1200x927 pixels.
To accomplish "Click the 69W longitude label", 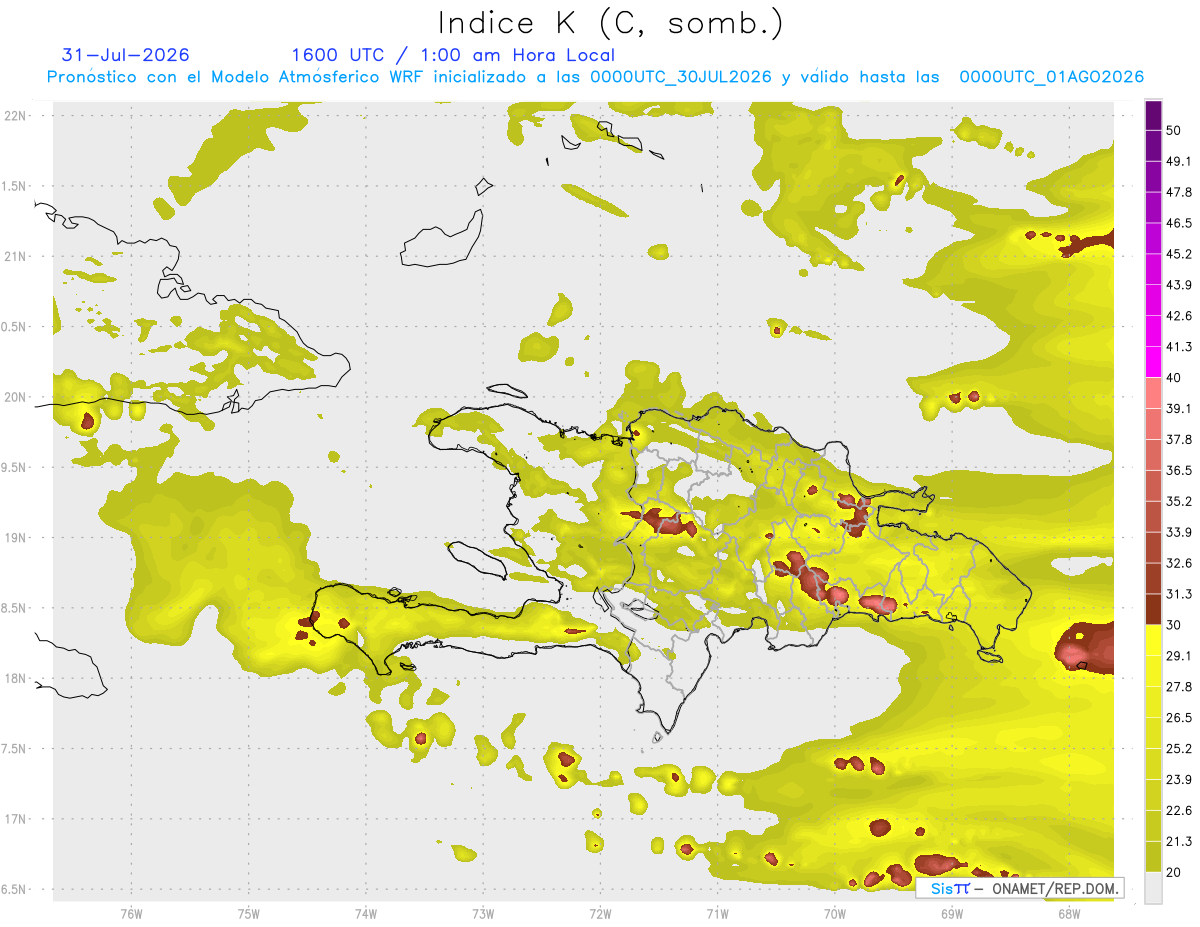I will point(952,914).
